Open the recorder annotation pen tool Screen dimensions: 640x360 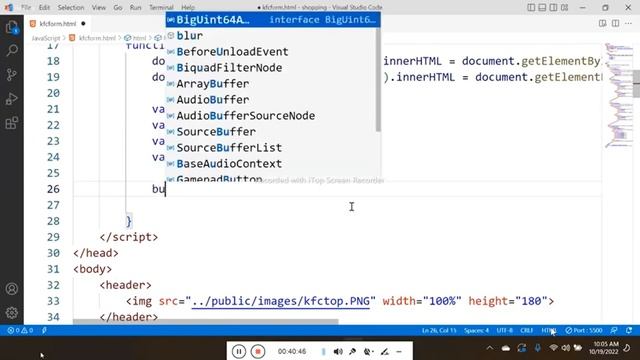[384, 351]
